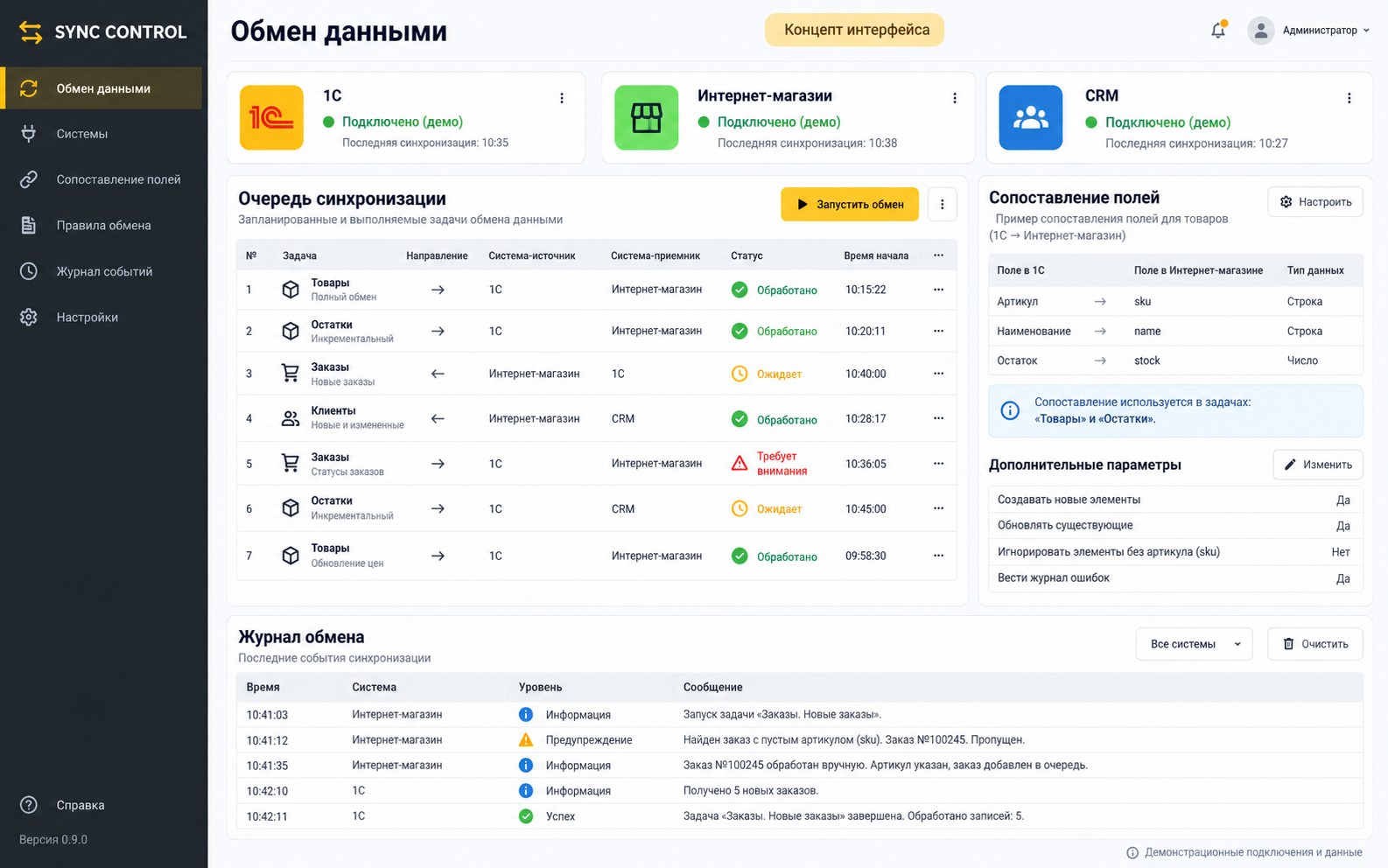Viewport: 1388px width, 868px height.
Task: Open the 1C card three-dot menu
Action: 562,98
